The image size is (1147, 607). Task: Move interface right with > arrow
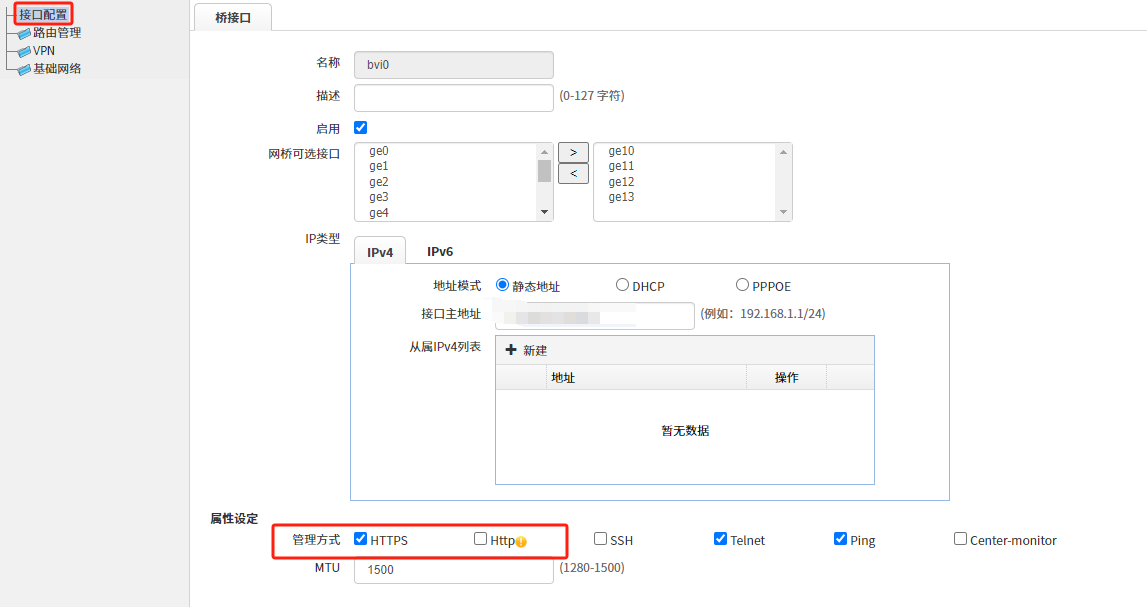(573, 153)
